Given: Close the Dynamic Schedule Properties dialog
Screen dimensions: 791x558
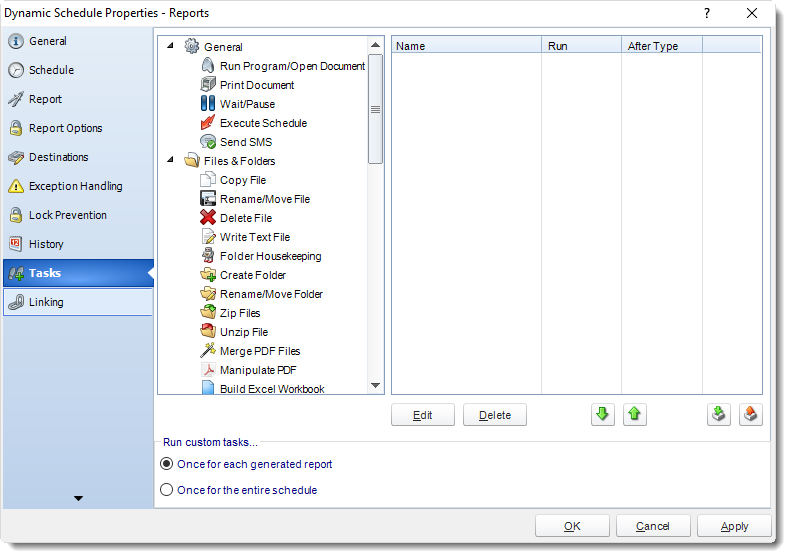Looking at the screenshot, I should (752, 13).
